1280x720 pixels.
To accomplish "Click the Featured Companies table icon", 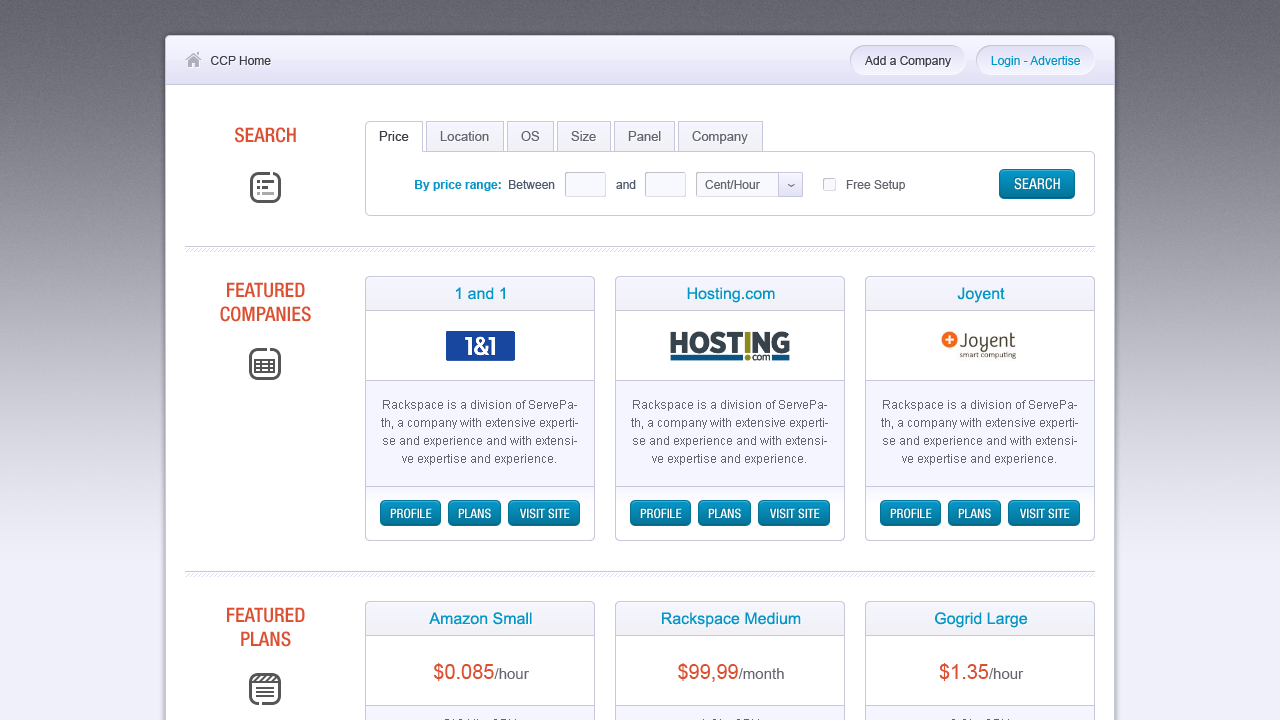I will (265, 364).
